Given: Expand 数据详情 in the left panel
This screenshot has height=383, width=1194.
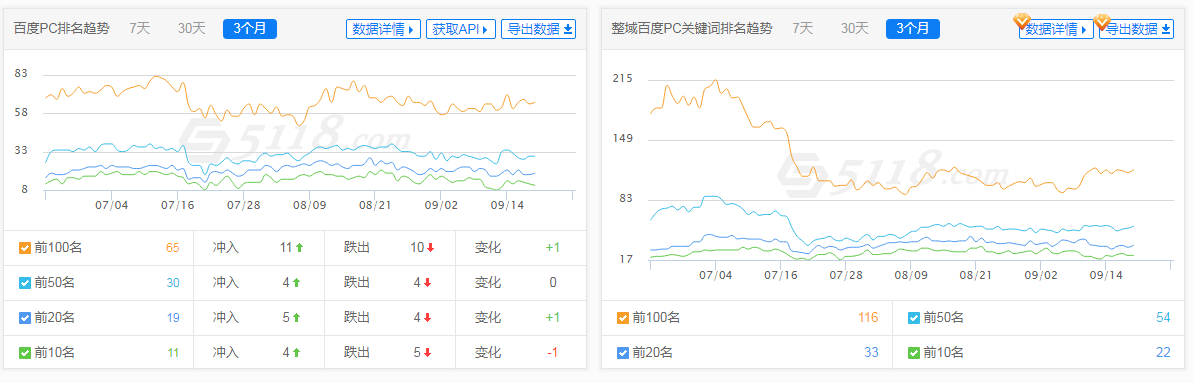Looking at the screenshot, I should click(x=383, y=29).
